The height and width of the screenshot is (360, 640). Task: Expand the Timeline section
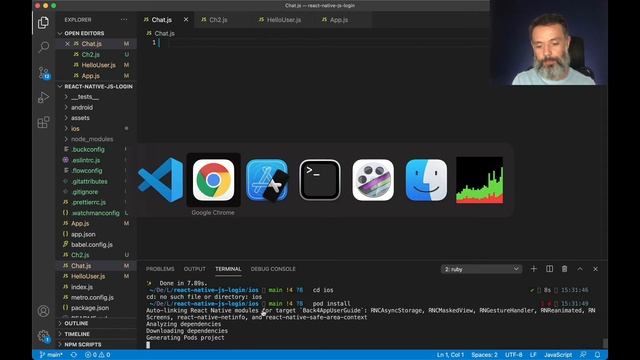77,334
